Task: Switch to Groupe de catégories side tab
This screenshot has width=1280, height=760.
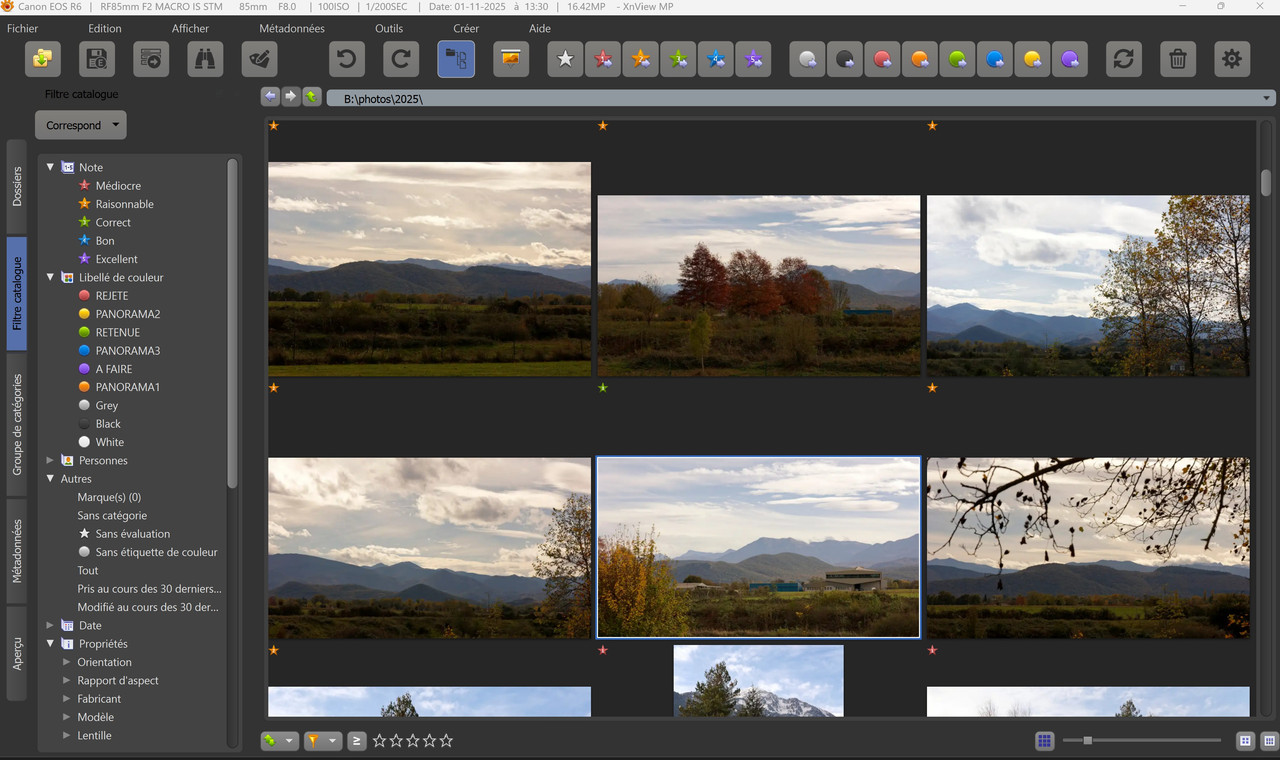Action: [x=17, y=424]
